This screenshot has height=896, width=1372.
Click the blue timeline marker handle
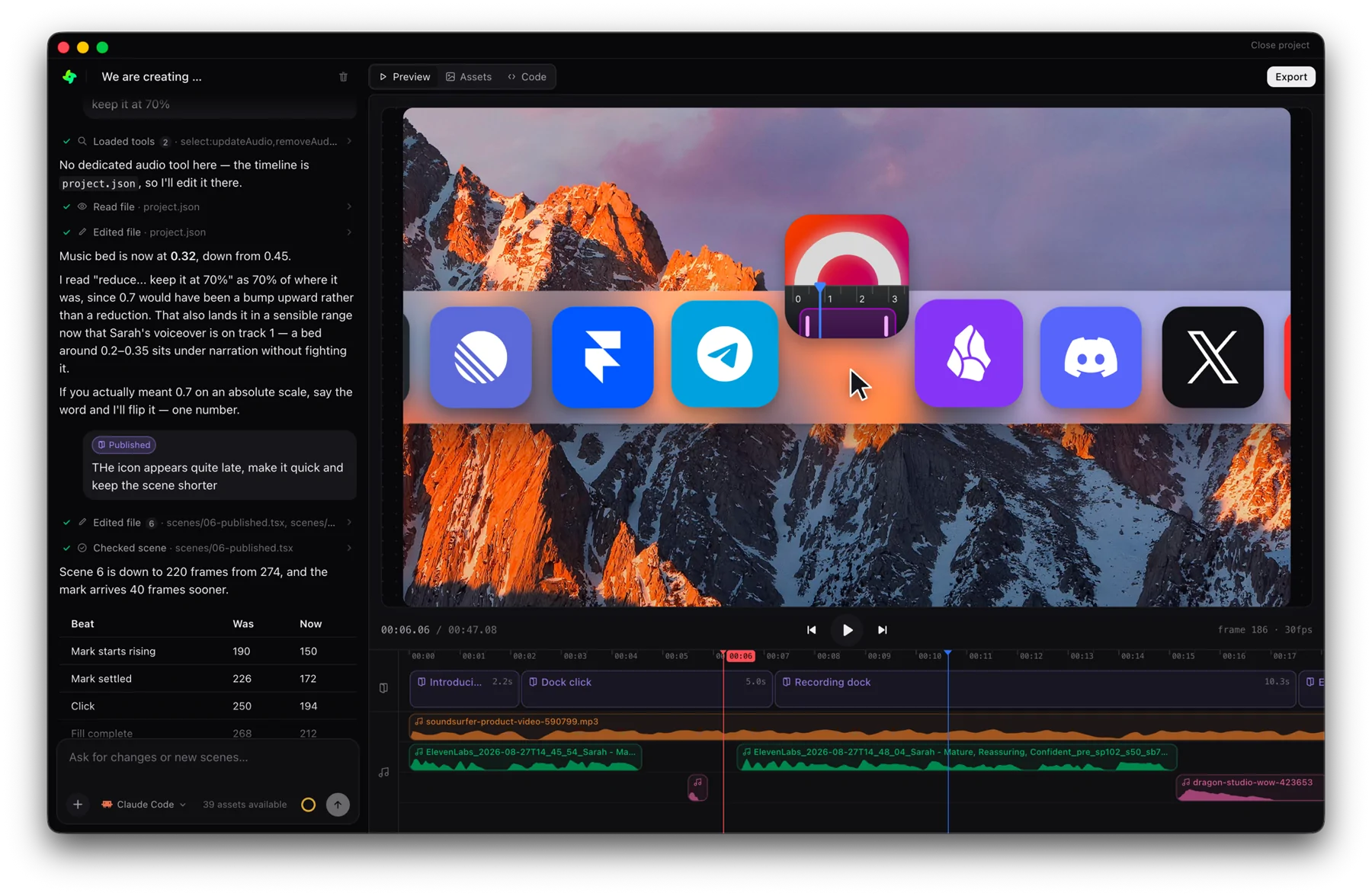[x=947, y=654]
